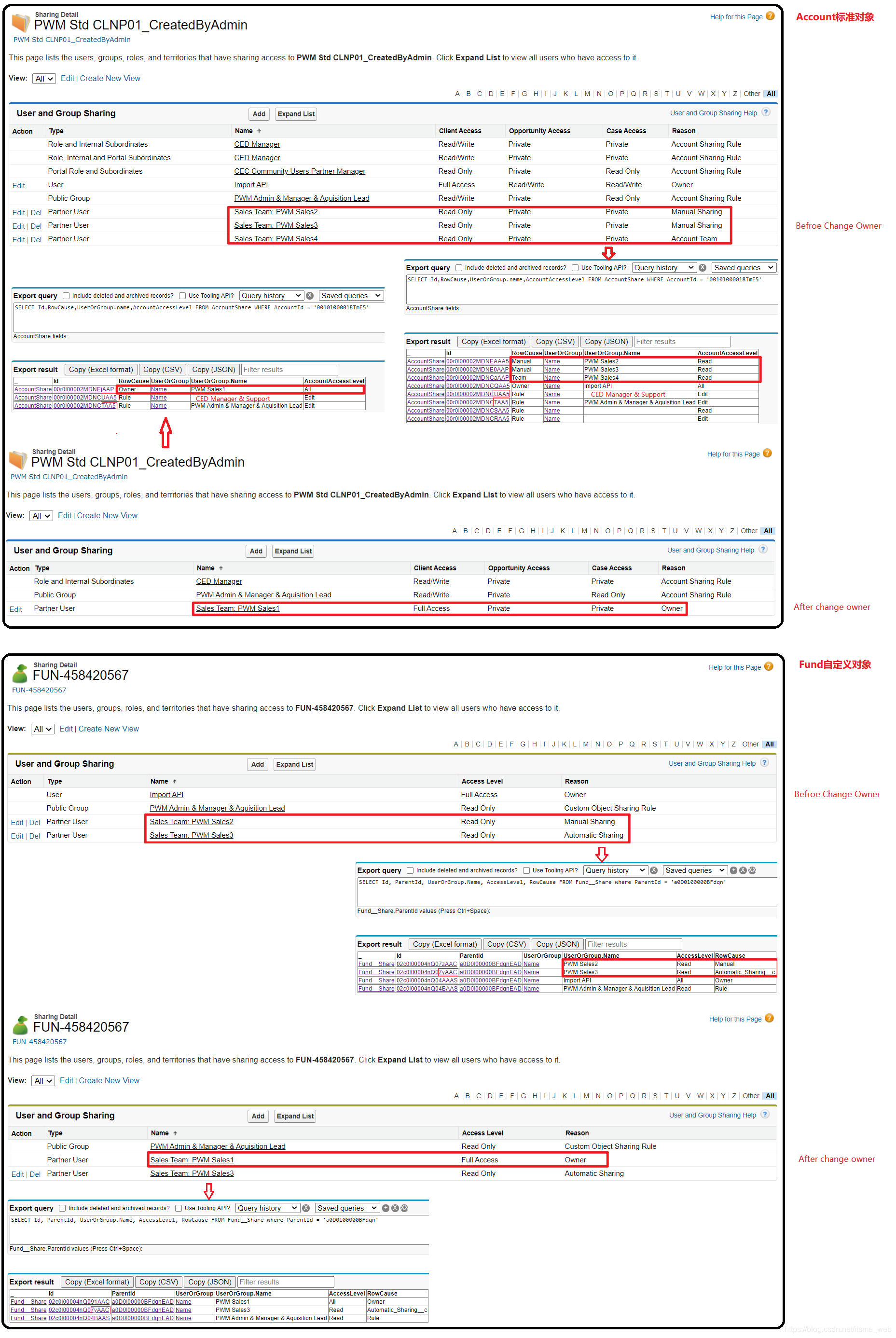Click Expand List on Fund page listing Import API
The height and width of the screenshot is (1338, 896).
tap(295, 764)
